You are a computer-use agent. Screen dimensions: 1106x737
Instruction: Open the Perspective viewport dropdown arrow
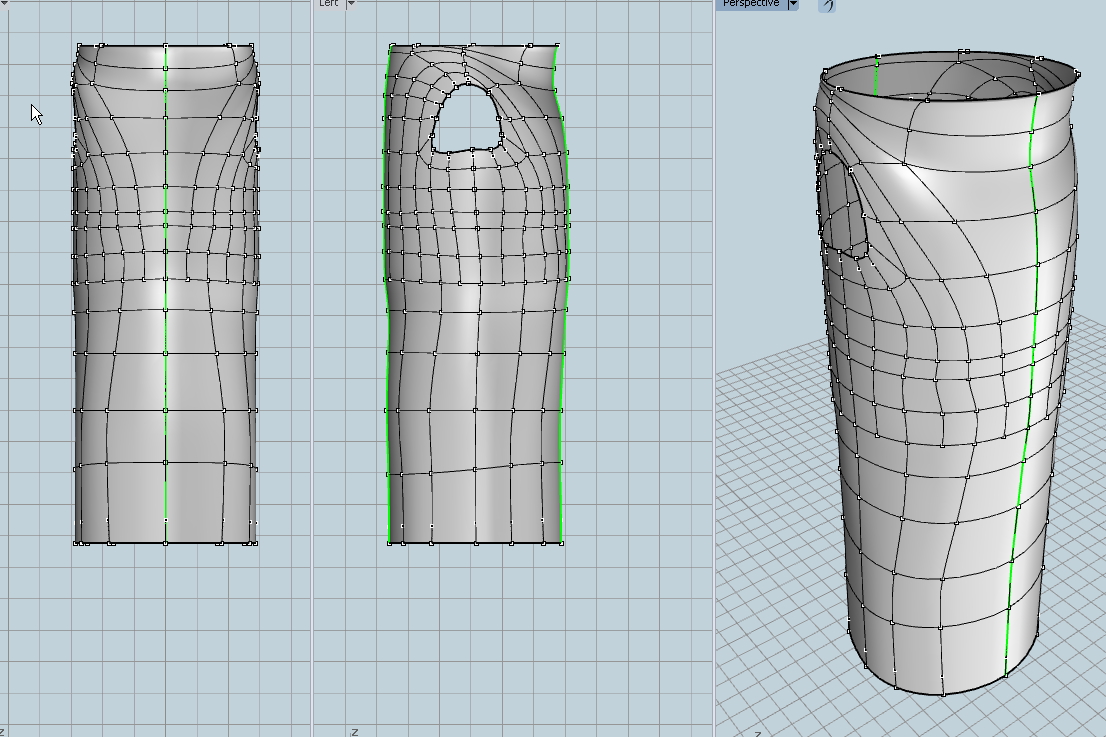coord(793,4)
